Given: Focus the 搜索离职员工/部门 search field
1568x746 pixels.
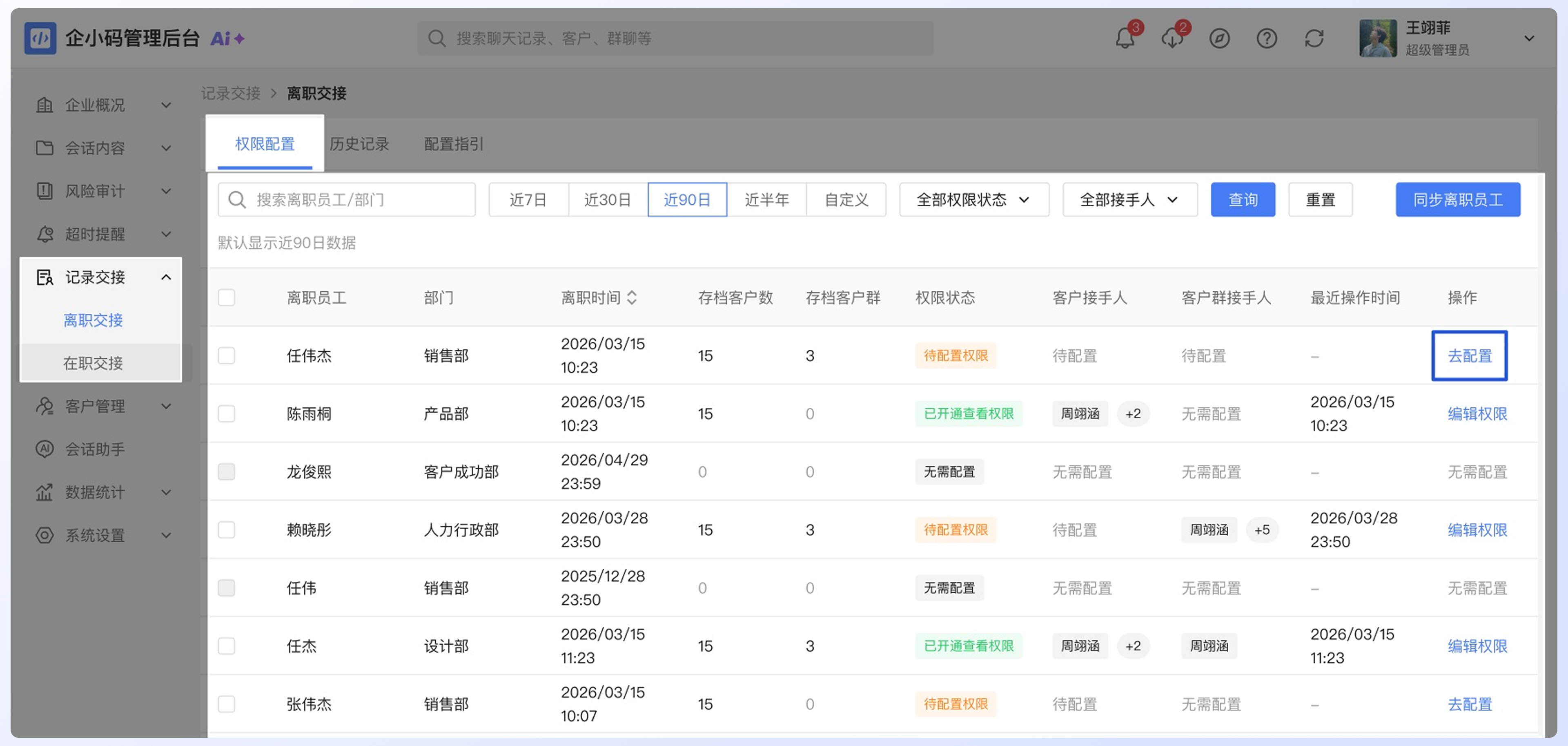Looking at the screenshot, I should coord(346,200).
